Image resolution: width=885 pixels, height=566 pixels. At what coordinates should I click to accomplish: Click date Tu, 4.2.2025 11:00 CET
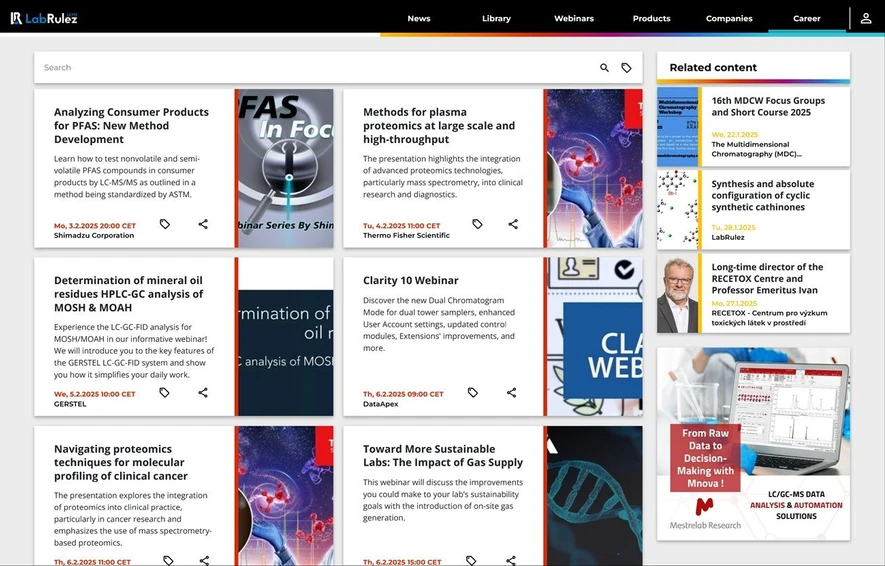tap(401, 226)
